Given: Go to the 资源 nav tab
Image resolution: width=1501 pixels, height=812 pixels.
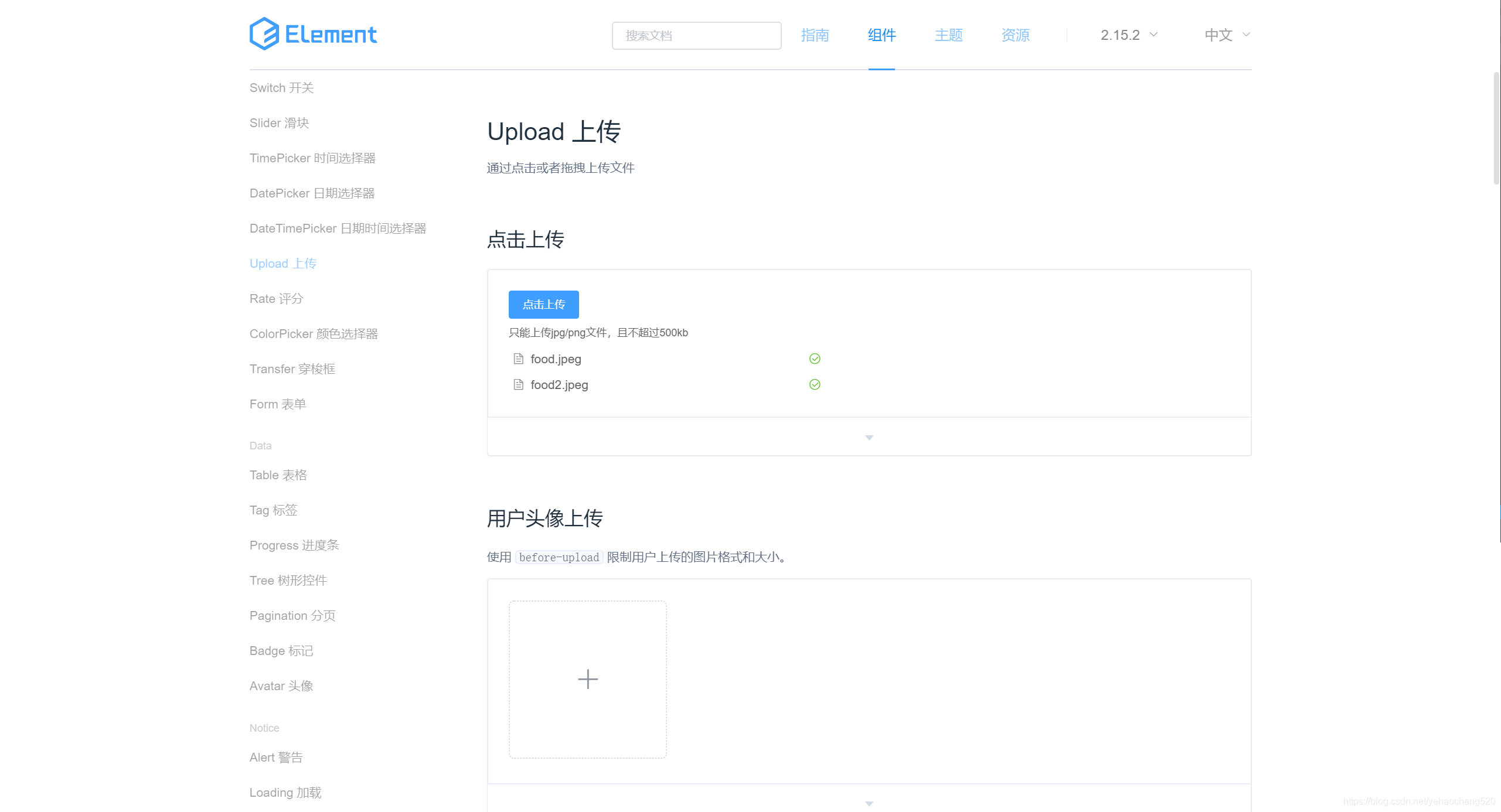Looking at the screenshot, I should [x=1015, y=35].
